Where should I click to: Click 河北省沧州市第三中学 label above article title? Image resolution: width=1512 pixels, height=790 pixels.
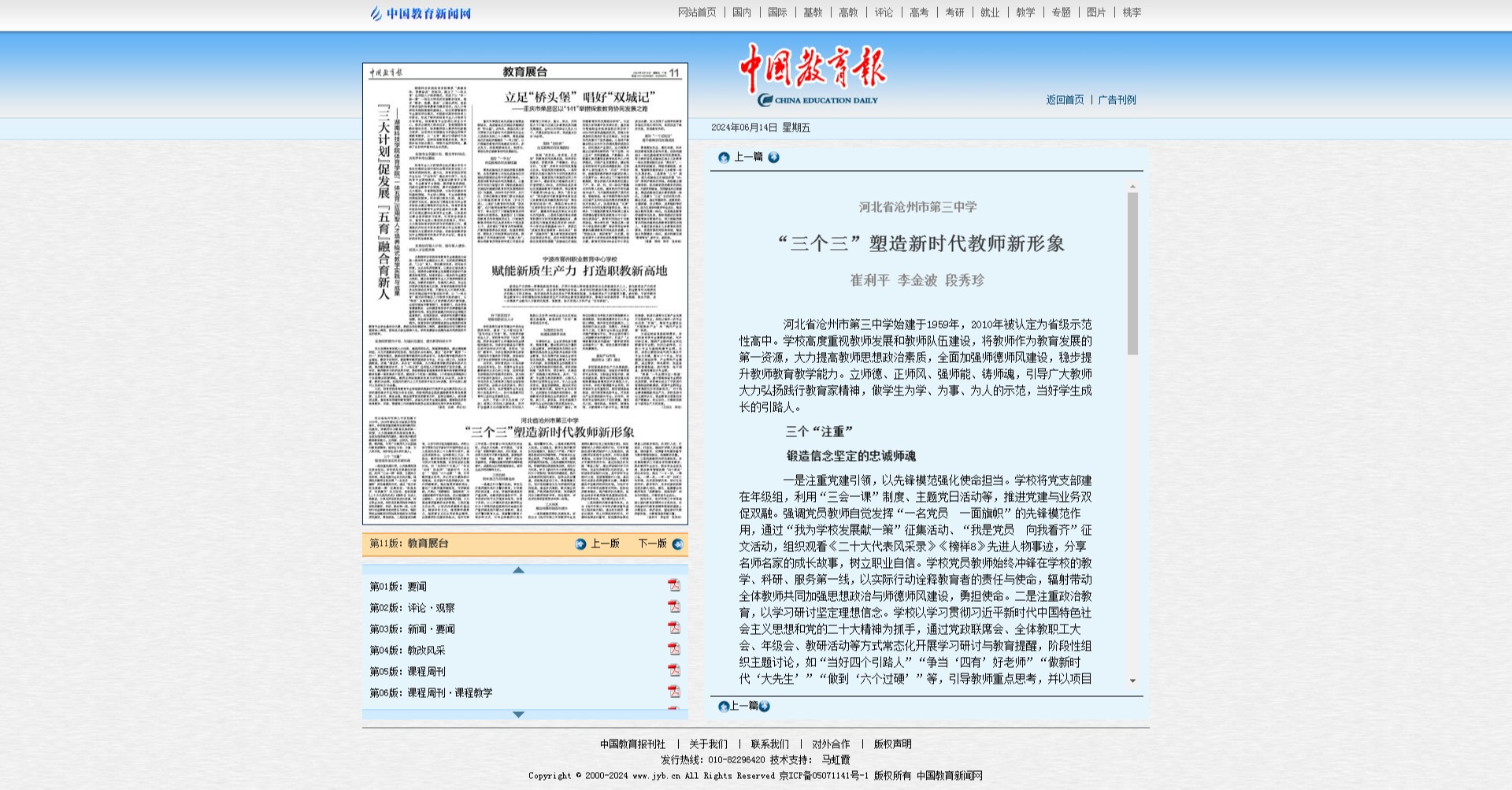tap(918, 207)
